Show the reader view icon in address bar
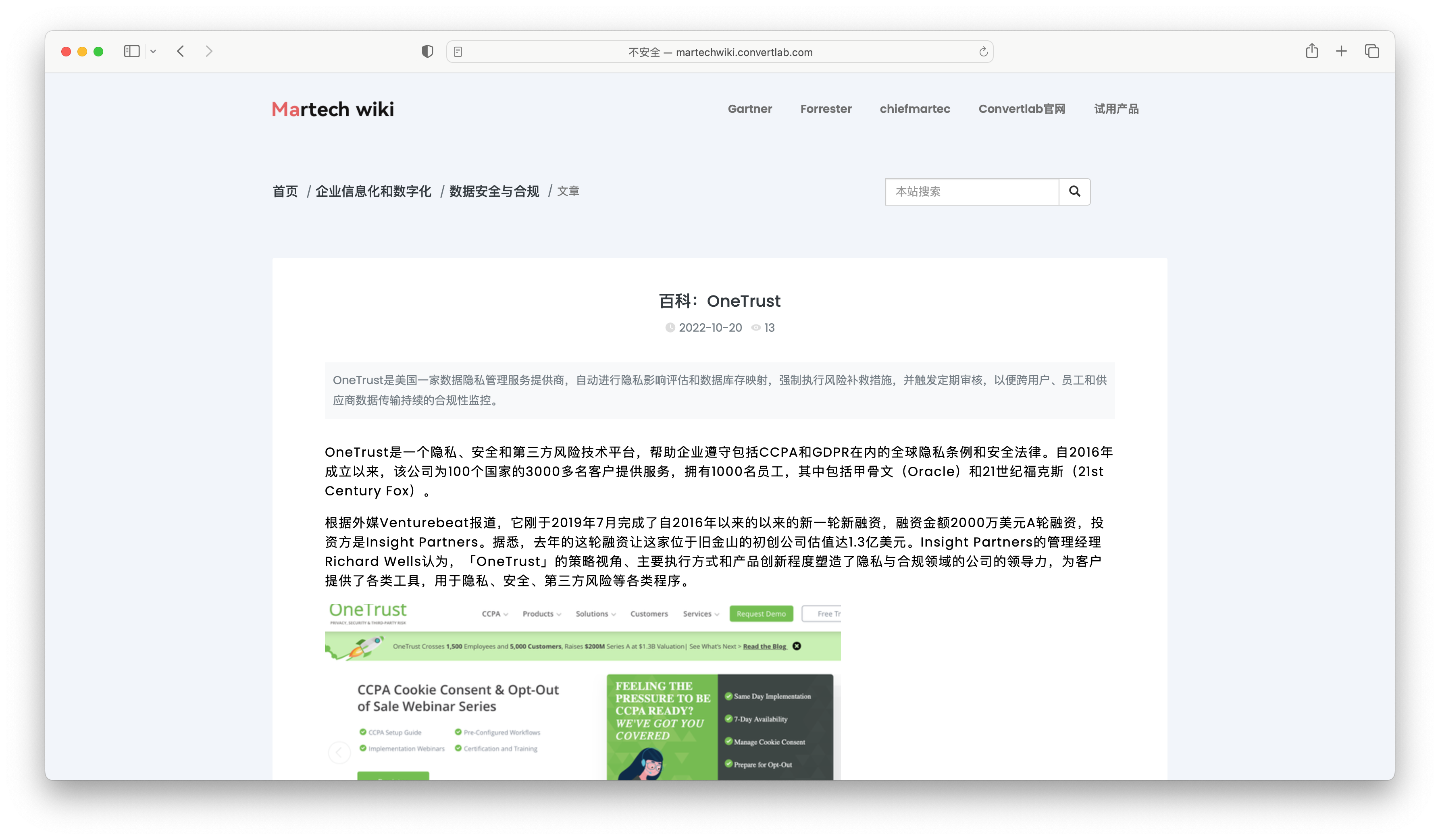 coord(458,52)
